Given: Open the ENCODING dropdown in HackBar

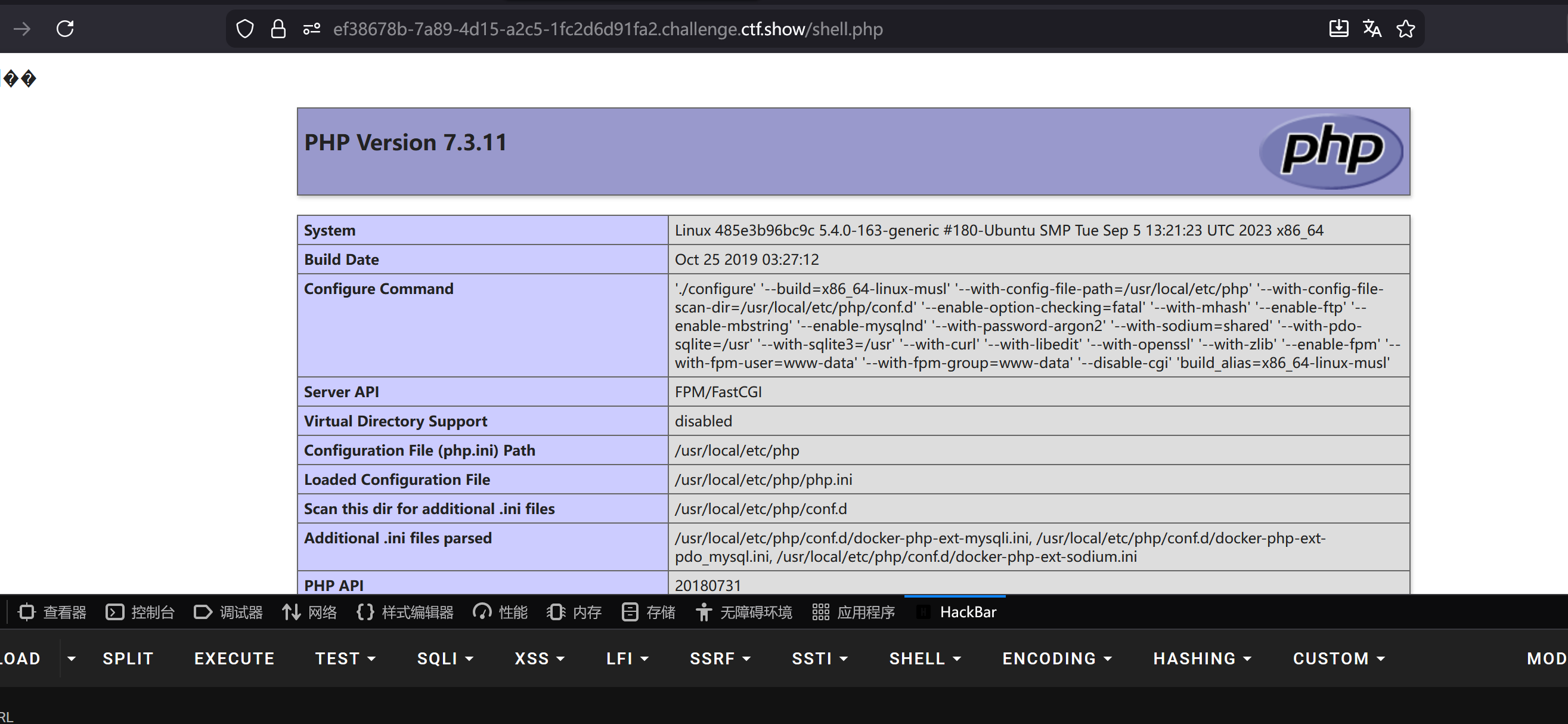Looking at the screenshot, I should (x=1056, y=658).
